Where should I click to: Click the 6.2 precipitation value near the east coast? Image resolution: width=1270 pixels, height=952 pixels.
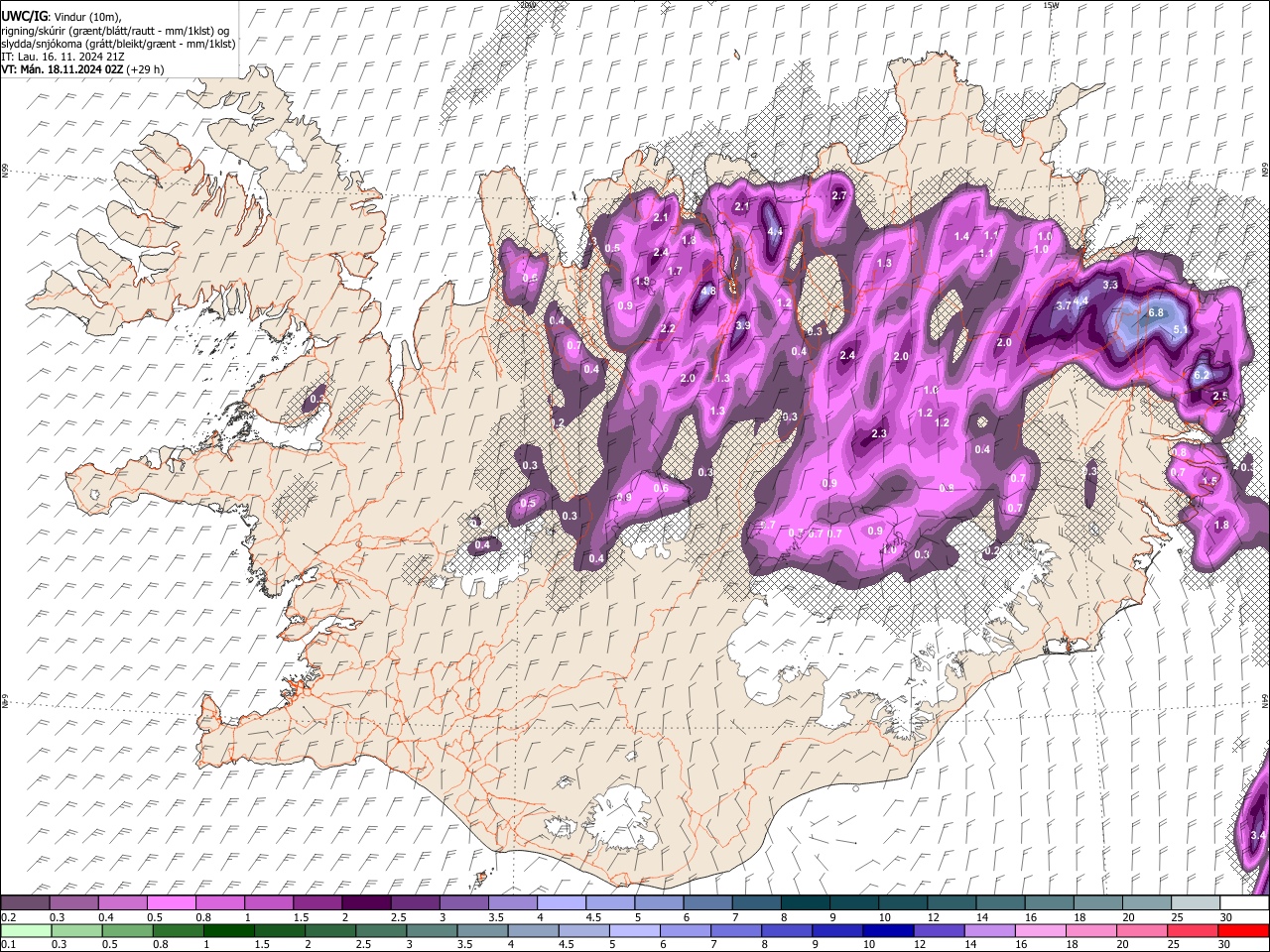(1201, 376)
